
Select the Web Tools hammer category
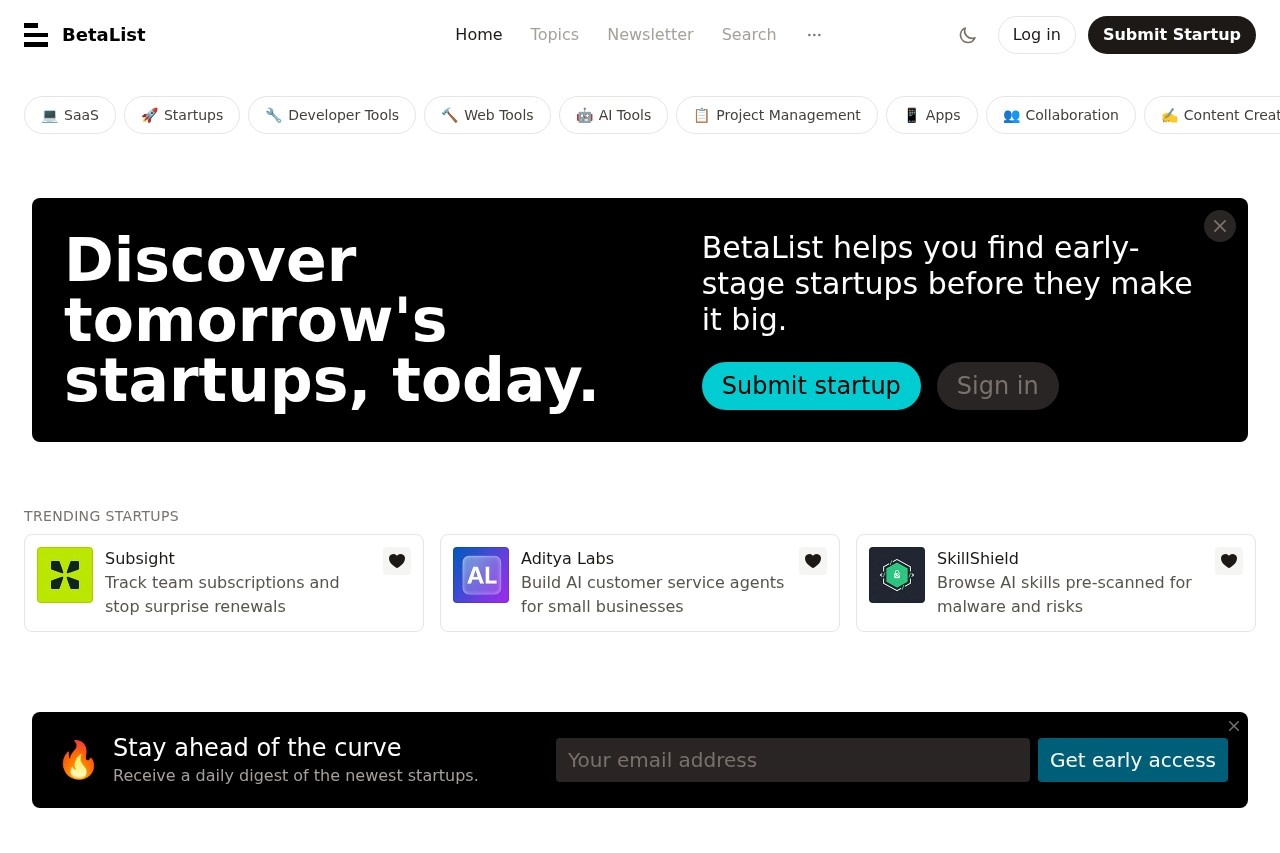487,115
